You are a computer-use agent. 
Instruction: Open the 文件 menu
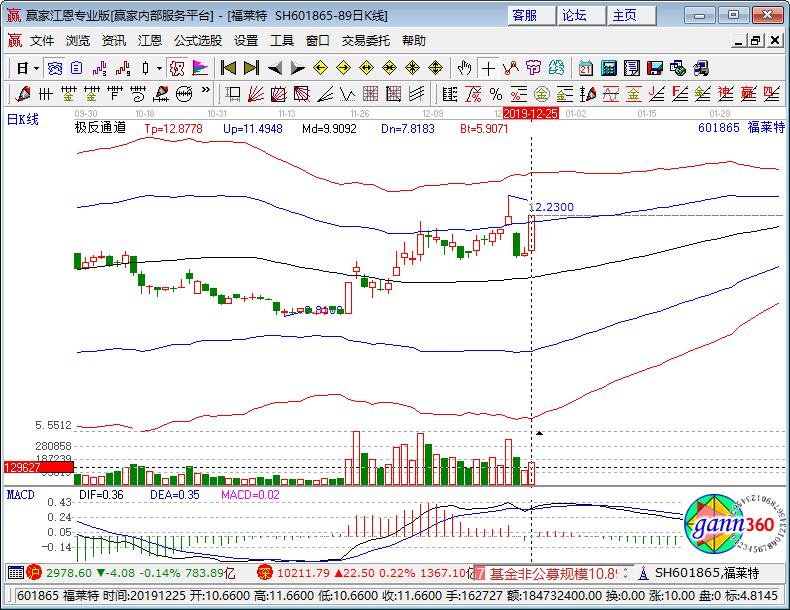42,40
